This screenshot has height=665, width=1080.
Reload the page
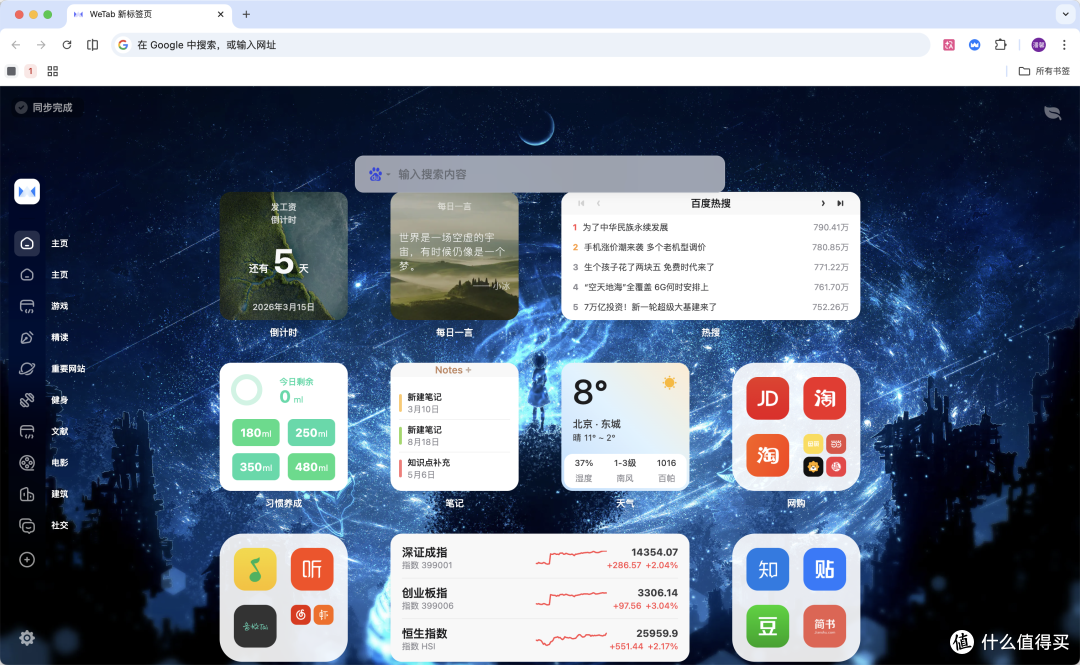pos(67,45)
